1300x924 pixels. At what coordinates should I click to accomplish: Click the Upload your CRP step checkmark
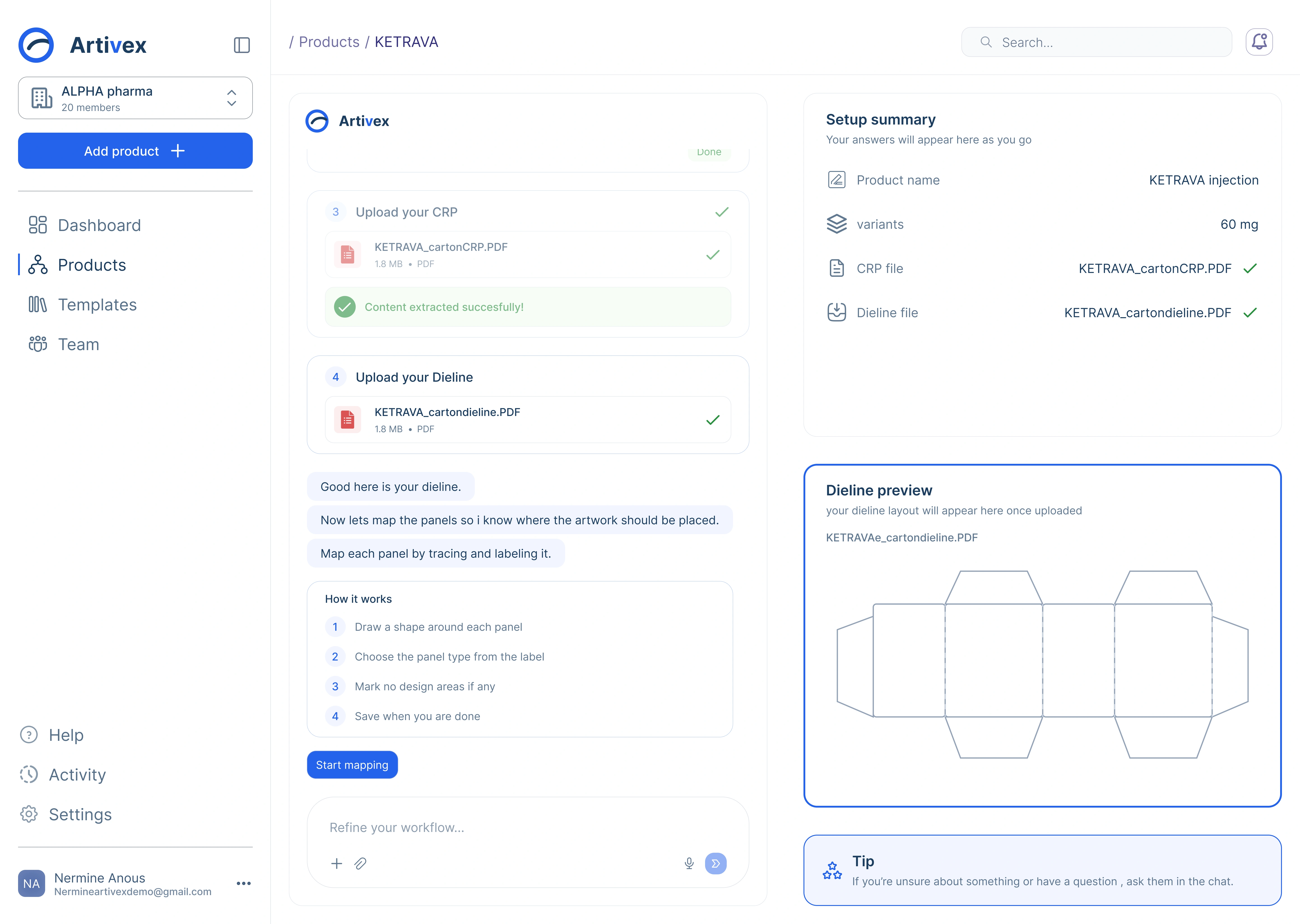[722, 212]
